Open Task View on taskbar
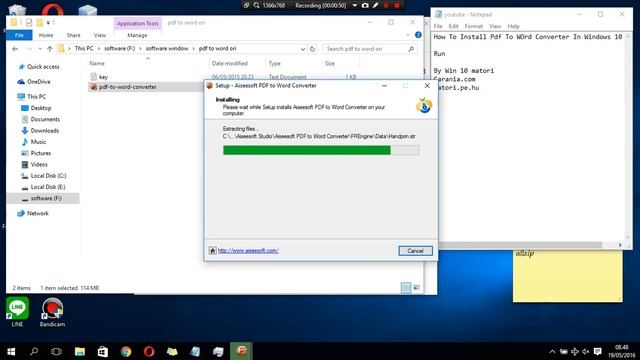 tap(56, 351)
